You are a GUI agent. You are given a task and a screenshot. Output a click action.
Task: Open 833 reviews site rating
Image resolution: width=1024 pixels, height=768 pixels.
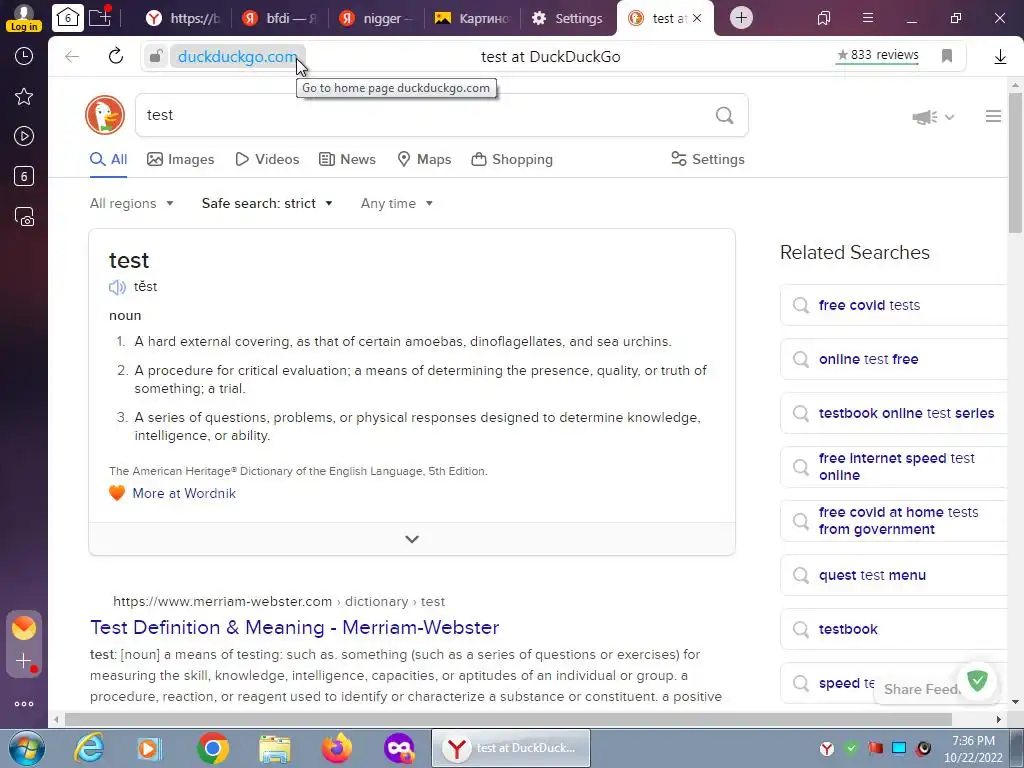878,55
